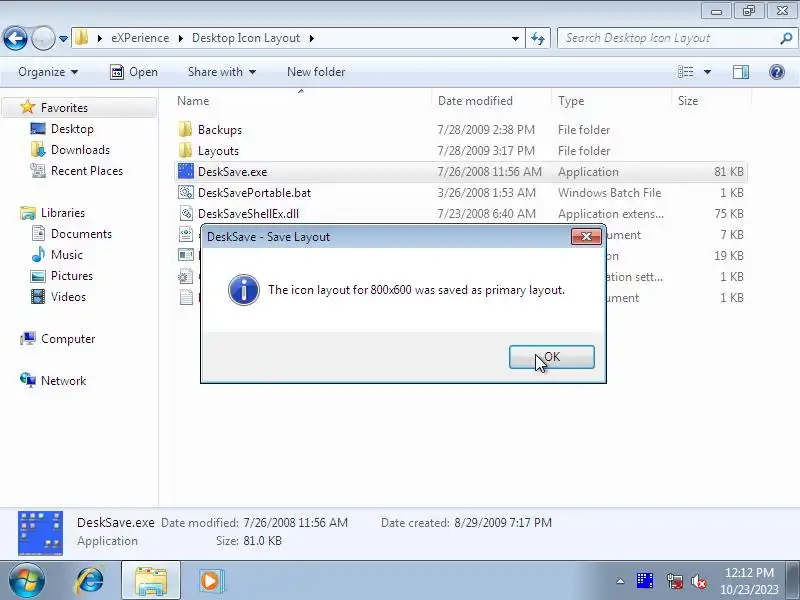
Task: Open the view options dropdown arrow
Action: click(x=708, y=72)
